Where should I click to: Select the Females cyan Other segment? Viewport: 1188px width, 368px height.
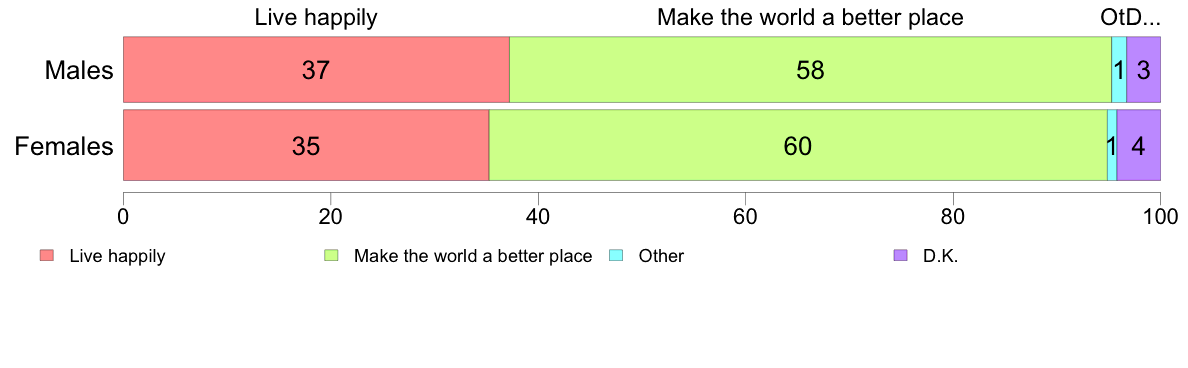click(1112, 145)
